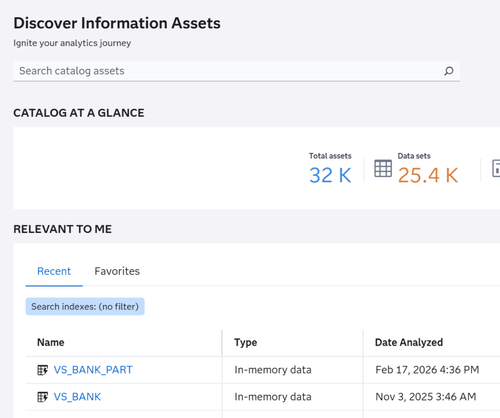500x418 pixels.
Task: Select In-memory data cell of VS_BANK_PART row
Action: [x=273, y=370]
